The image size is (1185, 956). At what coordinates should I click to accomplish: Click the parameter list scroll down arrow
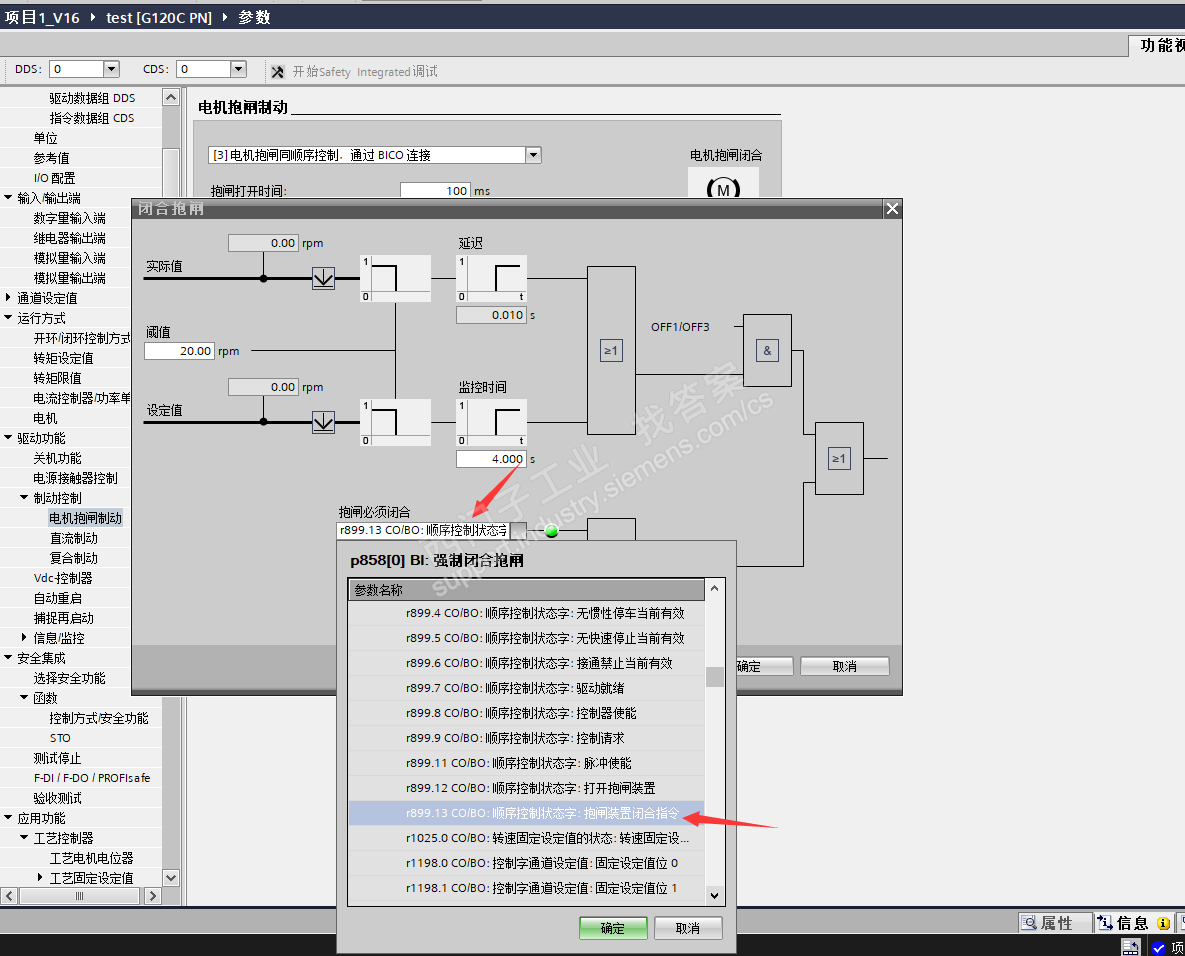tap(714, 896)
